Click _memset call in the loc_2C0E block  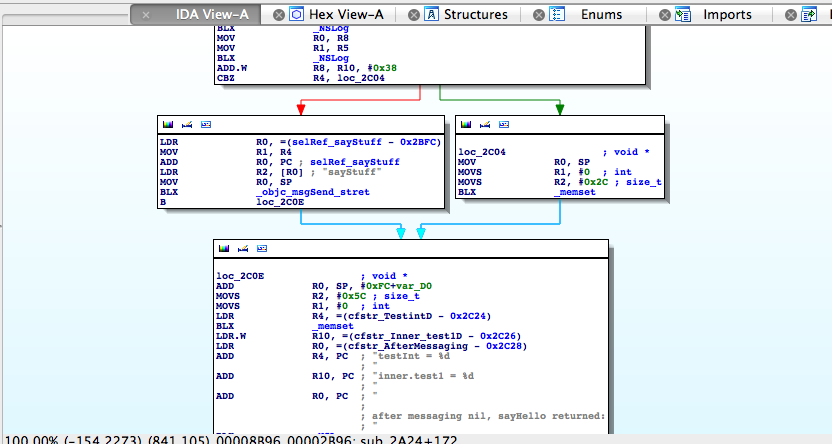[x=333, y=326]
